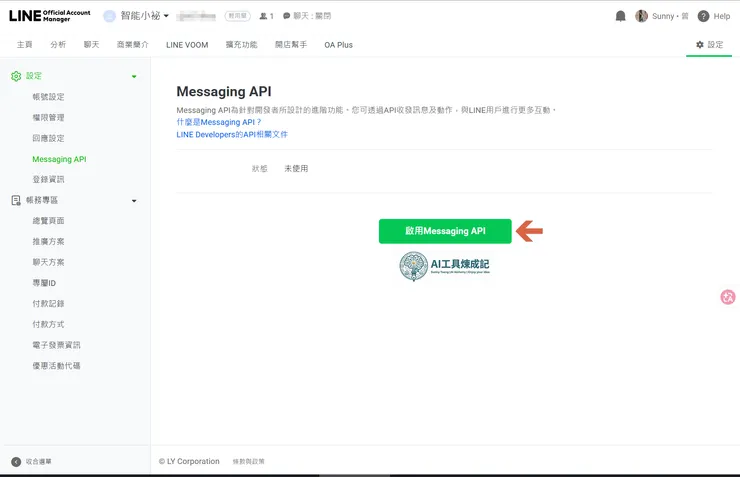The height and width of the screenshot is (477, 740).
Task: Open LINE Developers的API相關文件 link
Action: [232, 134]
